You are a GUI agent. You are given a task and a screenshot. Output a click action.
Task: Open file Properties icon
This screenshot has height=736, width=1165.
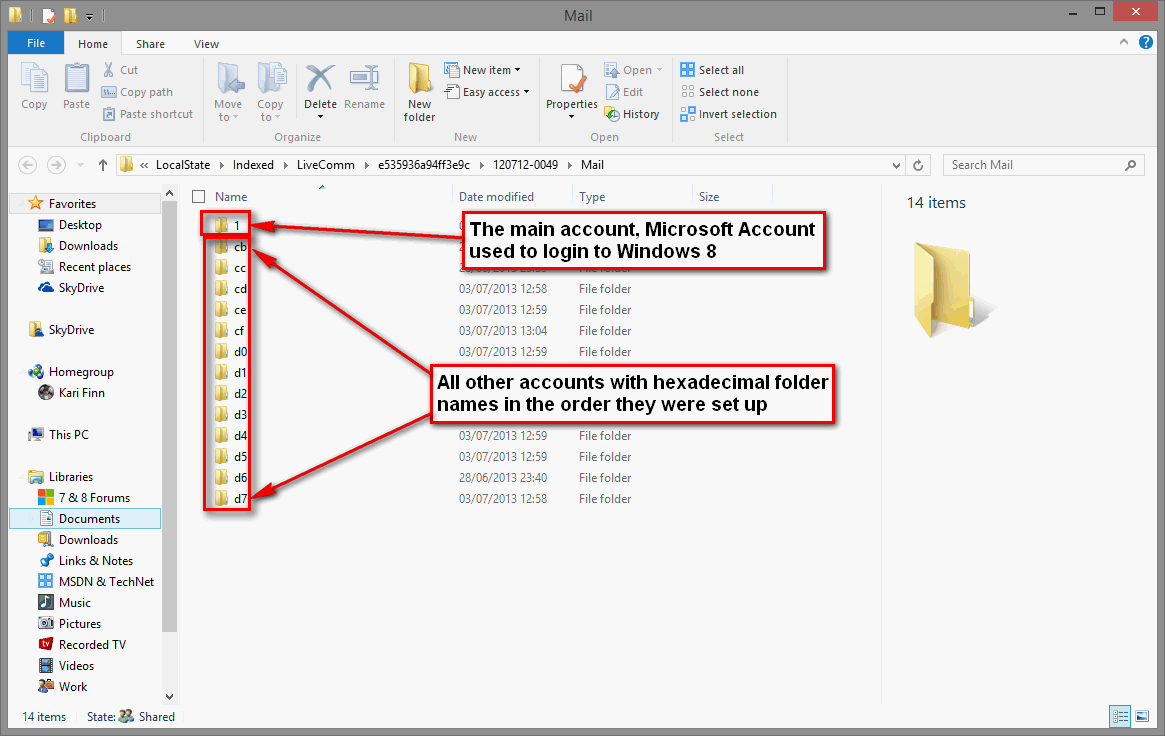pos(572,80)
